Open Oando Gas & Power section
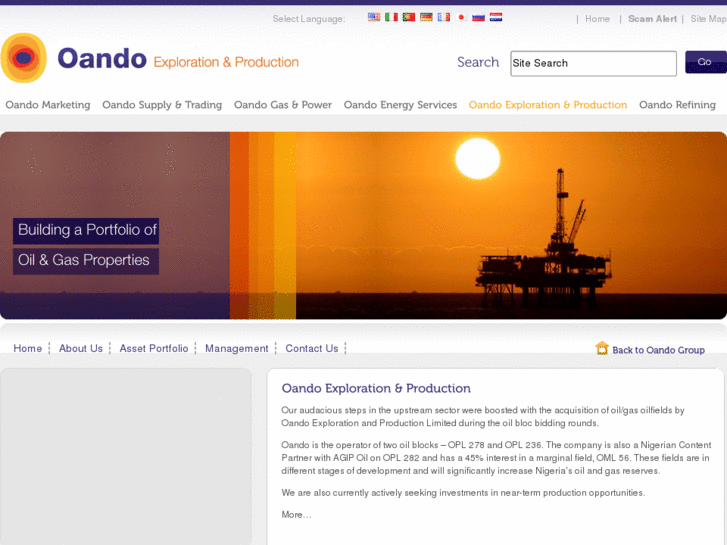 click(x=283, y=105)
